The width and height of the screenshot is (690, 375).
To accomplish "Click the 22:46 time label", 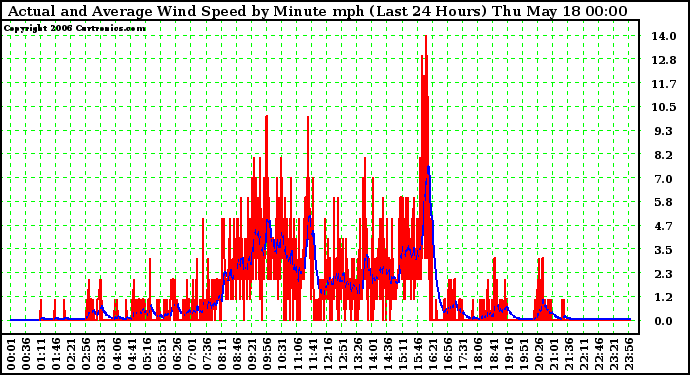I will (599, 354).
